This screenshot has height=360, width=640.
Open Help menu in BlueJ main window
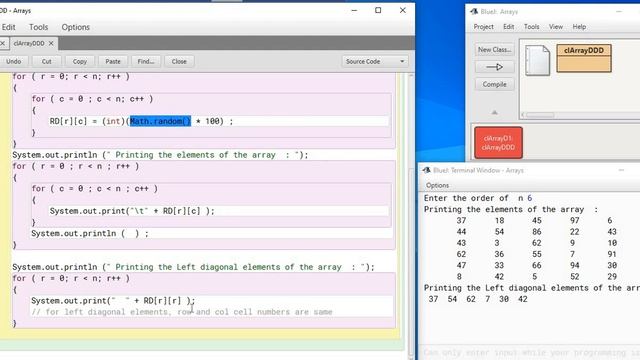579,27
